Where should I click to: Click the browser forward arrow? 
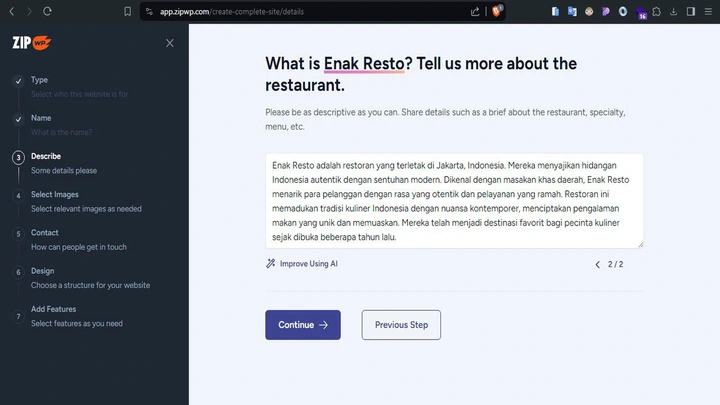pos(29,11)
